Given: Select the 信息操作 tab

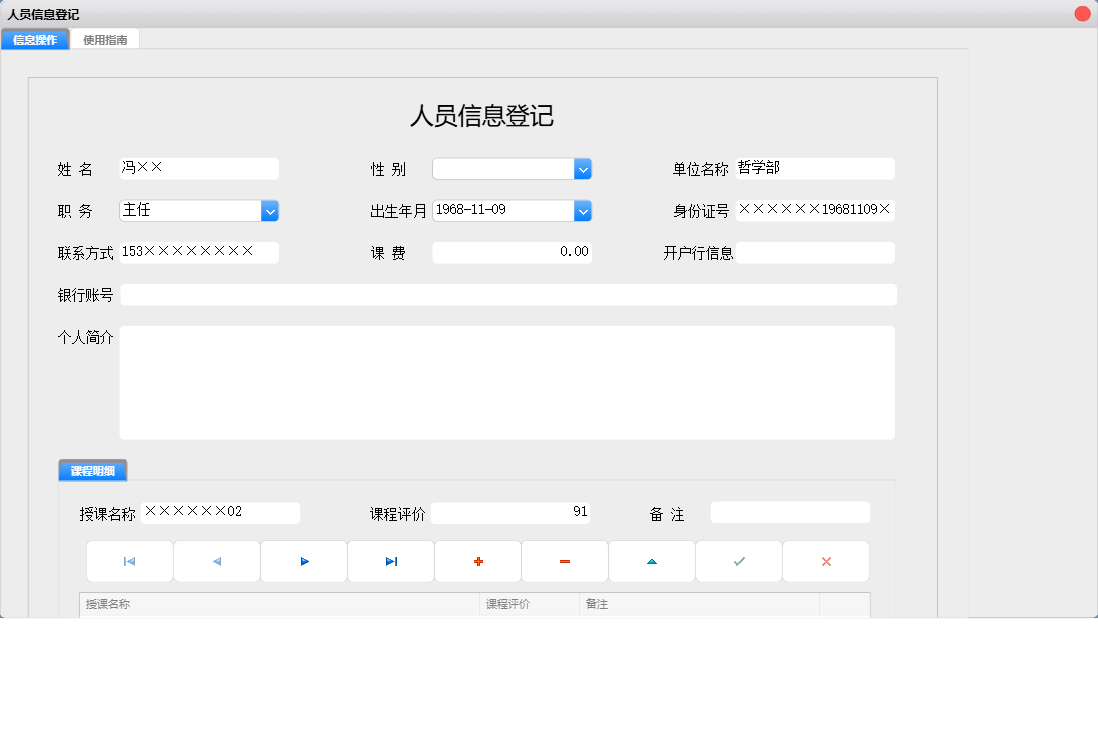Looking at the screenshot, I should tap(35, 39).
